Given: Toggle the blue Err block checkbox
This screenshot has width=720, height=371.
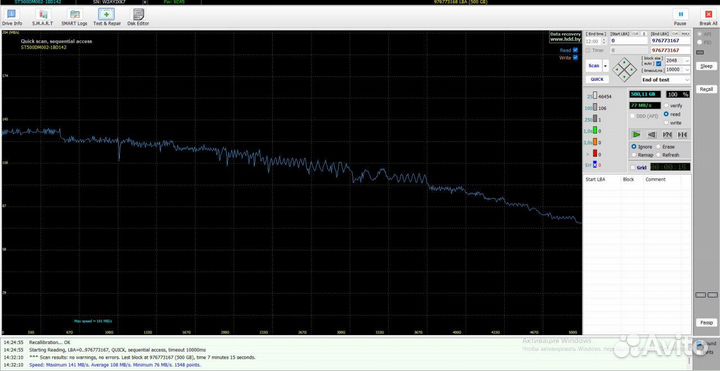Looking at the screenshot, I should point(595,165).
